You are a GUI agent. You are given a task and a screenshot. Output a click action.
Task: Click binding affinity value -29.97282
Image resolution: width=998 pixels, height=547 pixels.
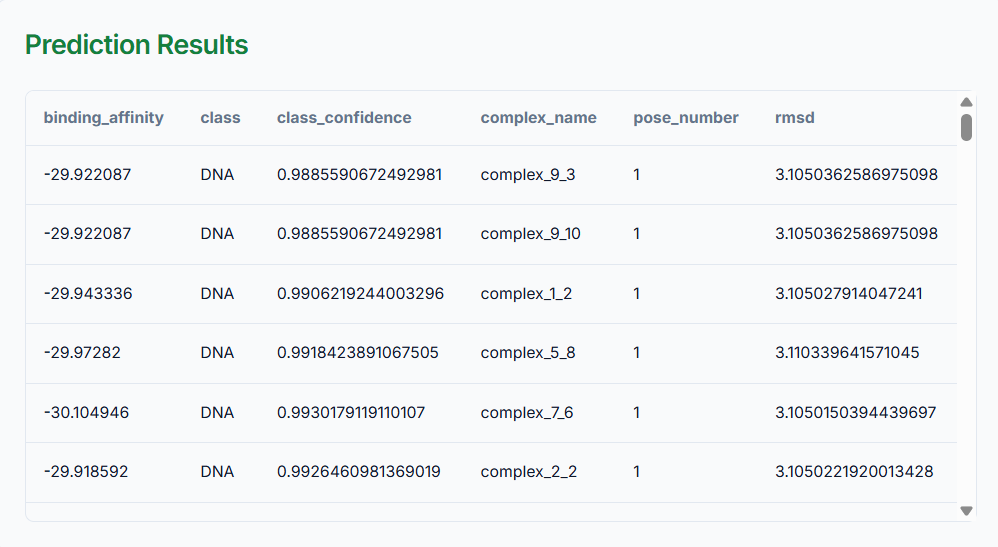pyautogui.click(x=82, y=353)
